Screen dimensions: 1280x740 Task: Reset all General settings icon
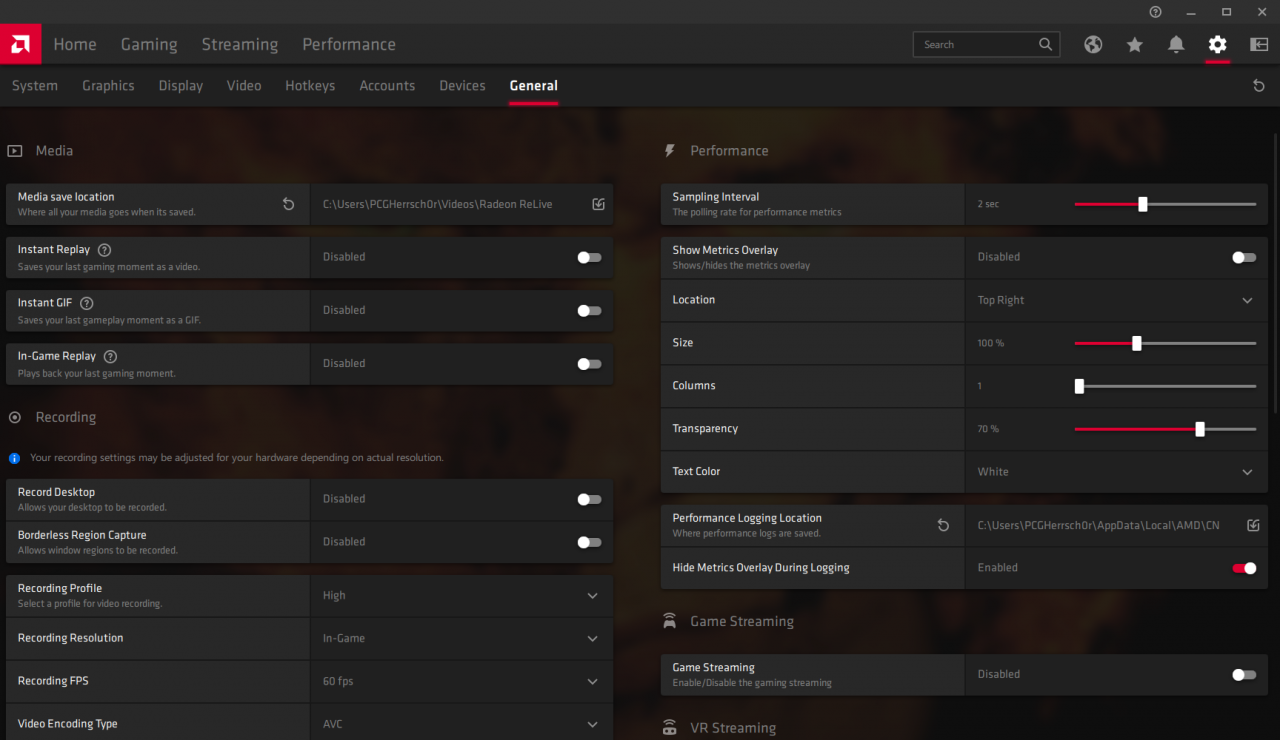[x=1259, y=86]
